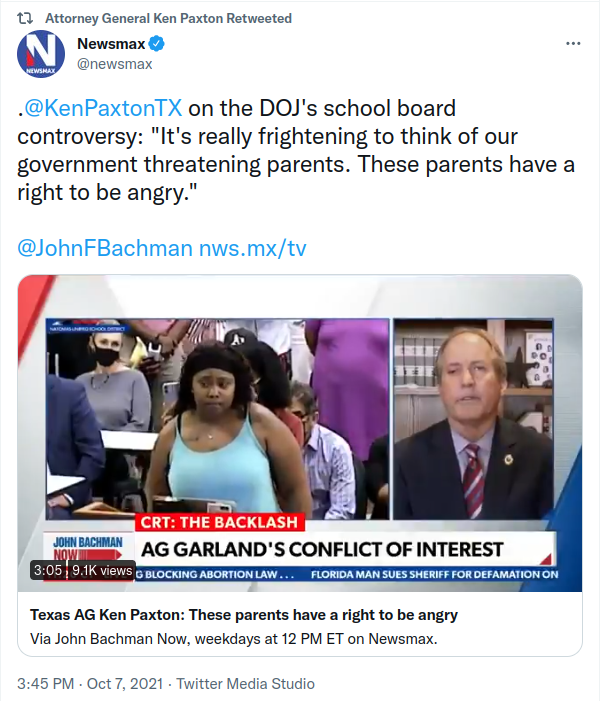Click the blue verified badge next to Newsmax

157,44
